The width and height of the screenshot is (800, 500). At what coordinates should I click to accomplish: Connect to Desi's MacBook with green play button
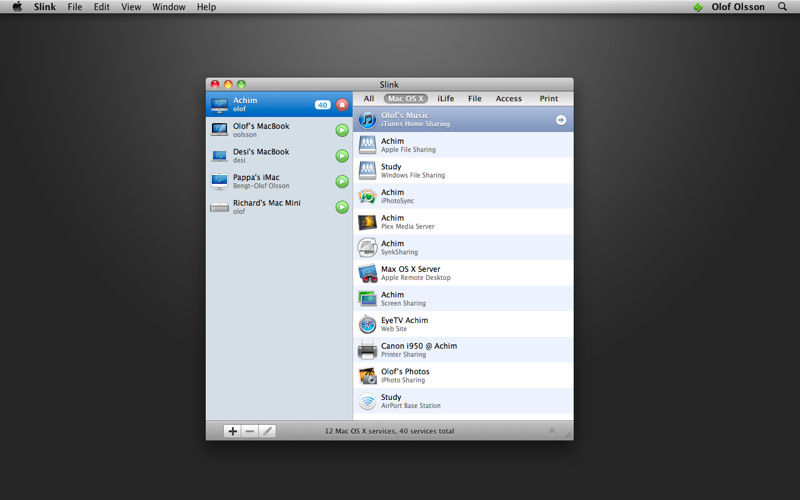(342, 156)
